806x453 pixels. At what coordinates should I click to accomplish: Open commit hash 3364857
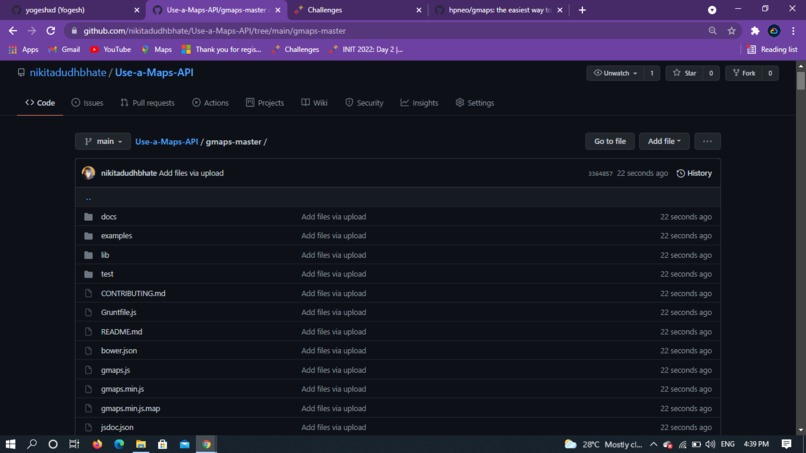[x=600, y=174]
